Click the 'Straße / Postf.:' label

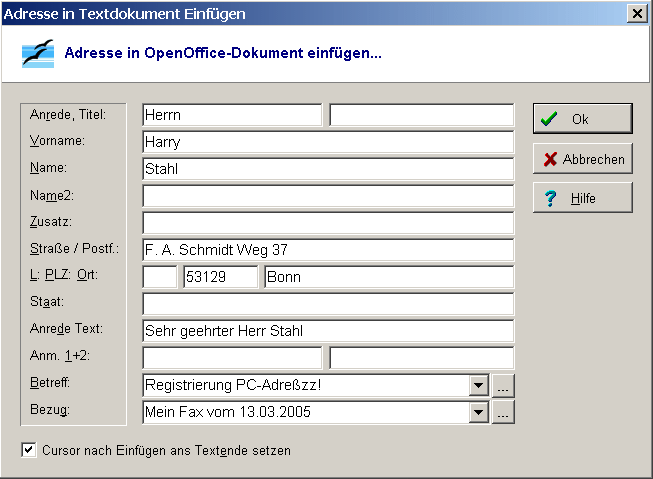point(74,249)
